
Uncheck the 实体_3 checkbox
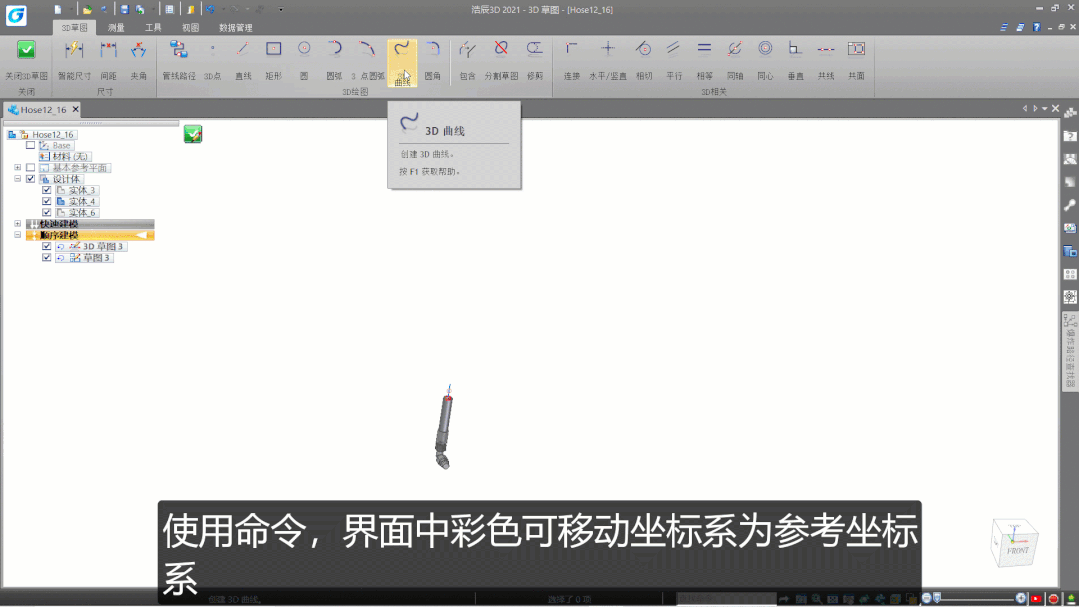[47, 190]
